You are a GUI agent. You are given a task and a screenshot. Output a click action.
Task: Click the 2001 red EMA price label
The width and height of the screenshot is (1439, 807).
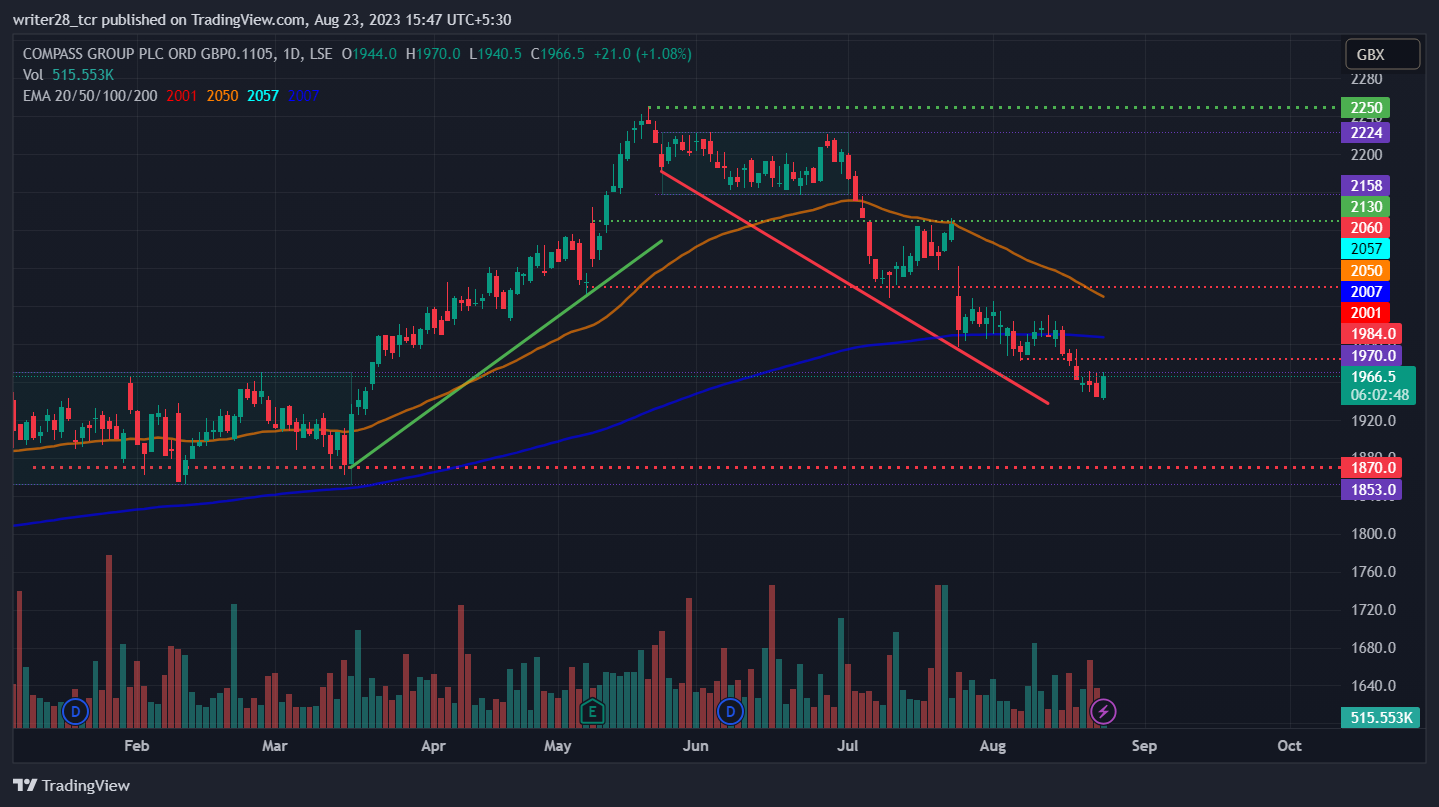click(x=1365, y=313)
